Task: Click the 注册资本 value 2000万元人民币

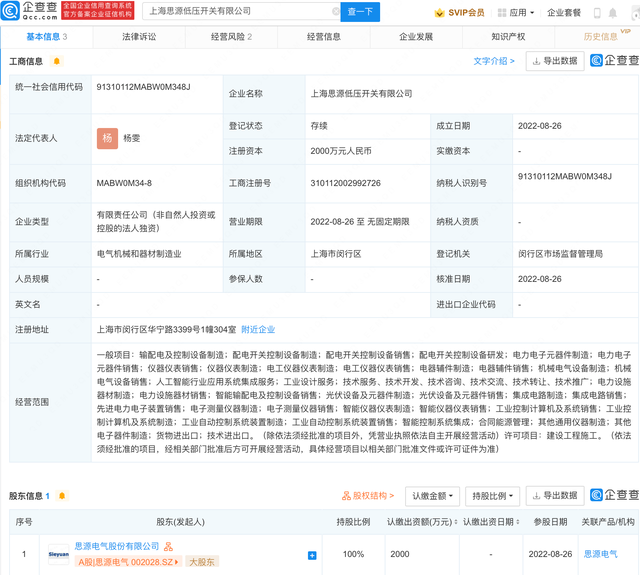Action: (341, 151)
